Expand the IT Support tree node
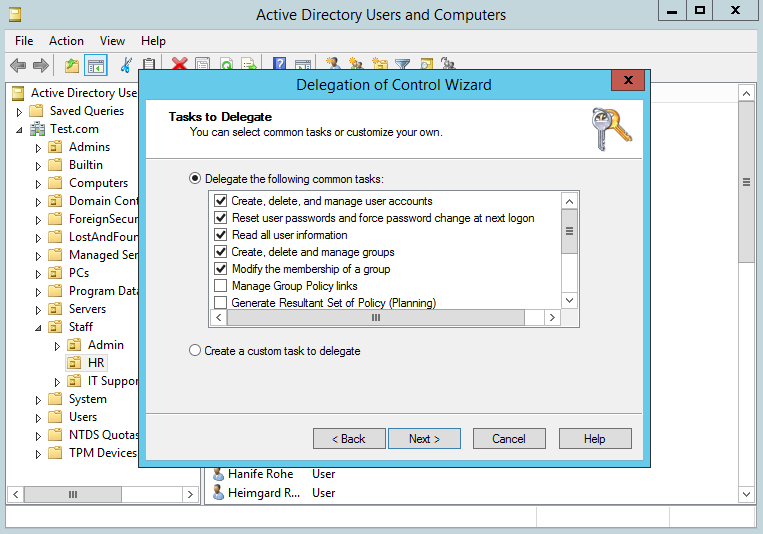 57,382
